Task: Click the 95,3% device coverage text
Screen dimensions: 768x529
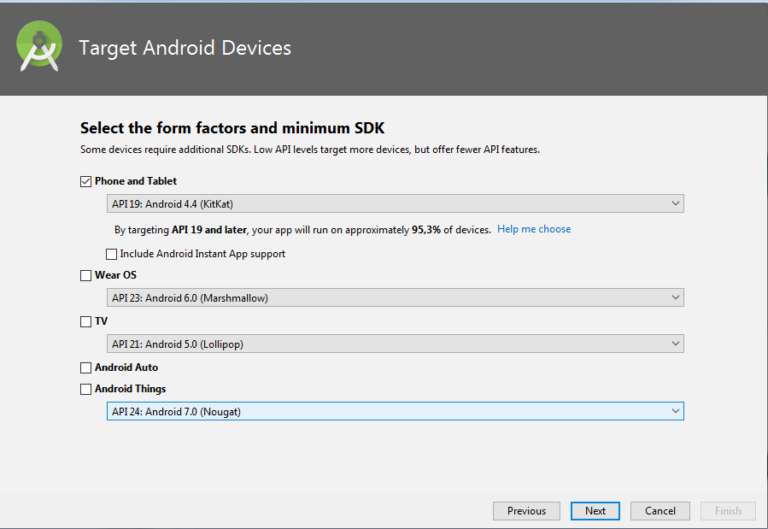Action: 428,229
